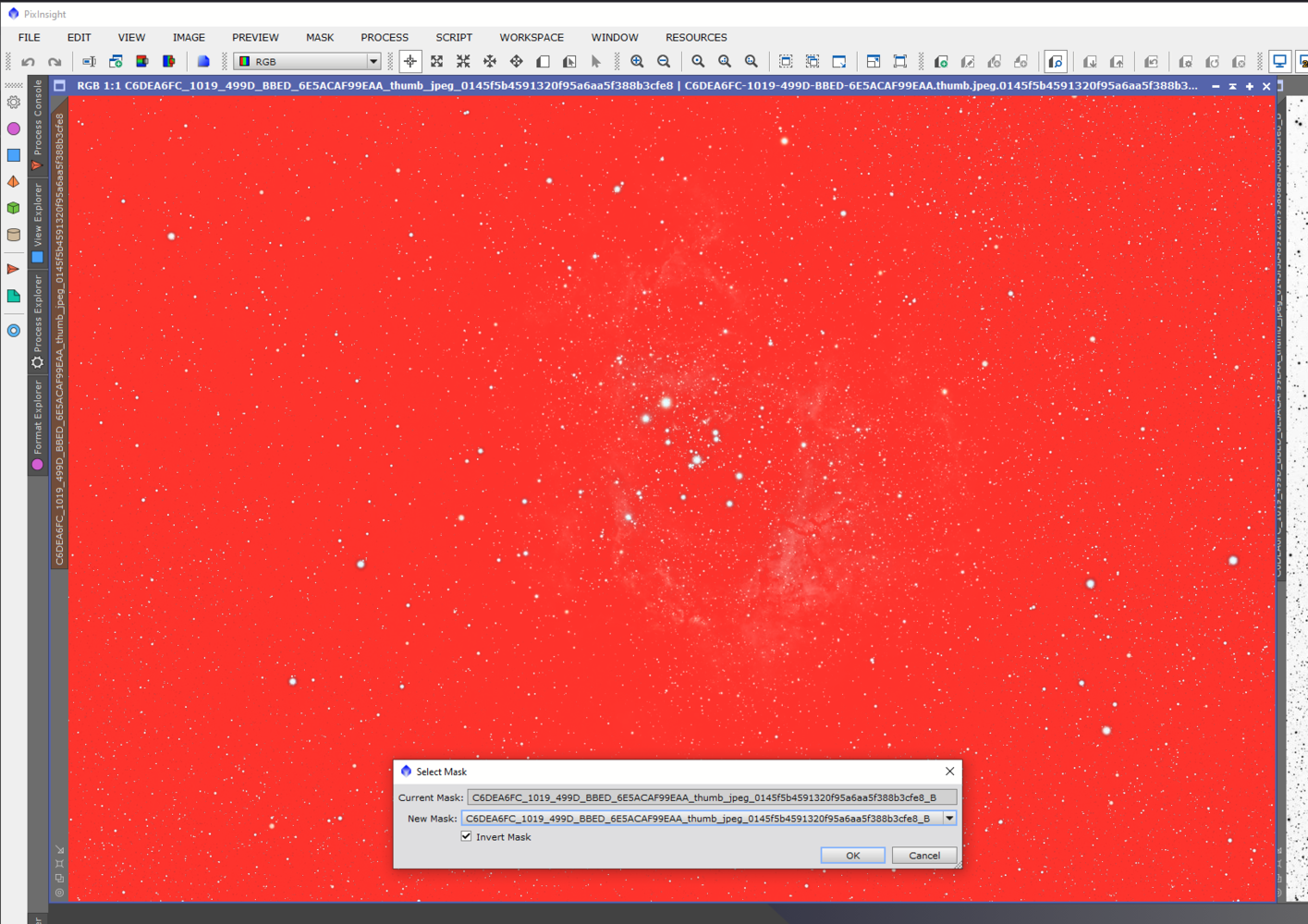
Task: Open the FILE menu
Action: pyautogui.click(x=30, y=38)
